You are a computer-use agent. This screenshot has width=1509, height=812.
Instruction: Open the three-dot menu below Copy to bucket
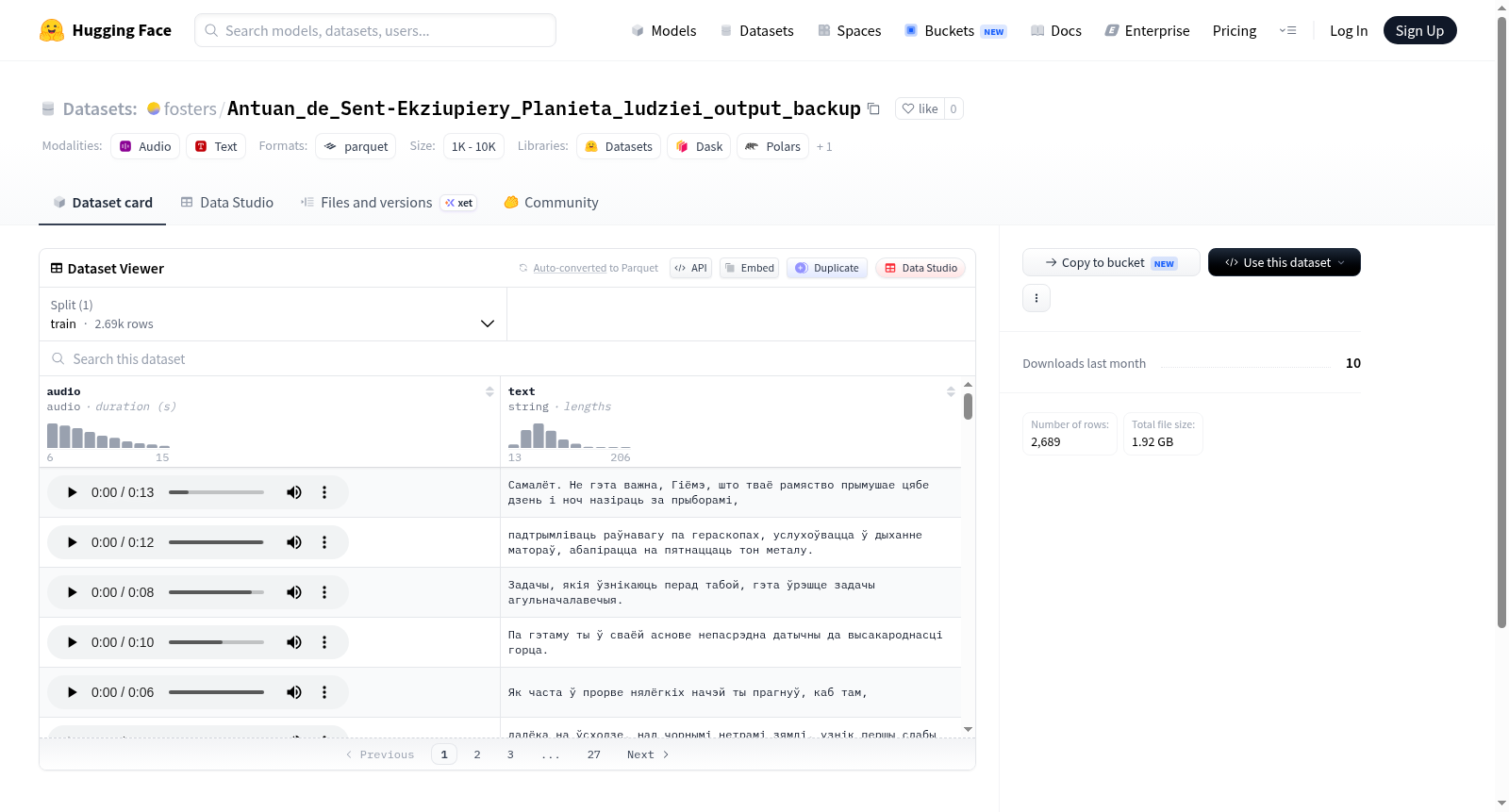point(1036,298)
